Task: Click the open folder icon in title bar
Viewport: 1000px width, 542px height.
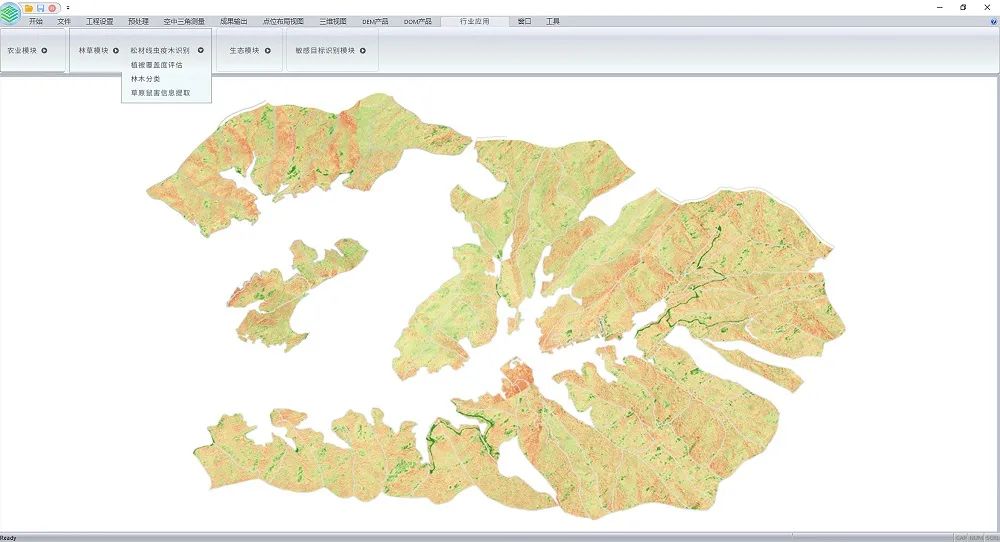Action: [29, 7]
